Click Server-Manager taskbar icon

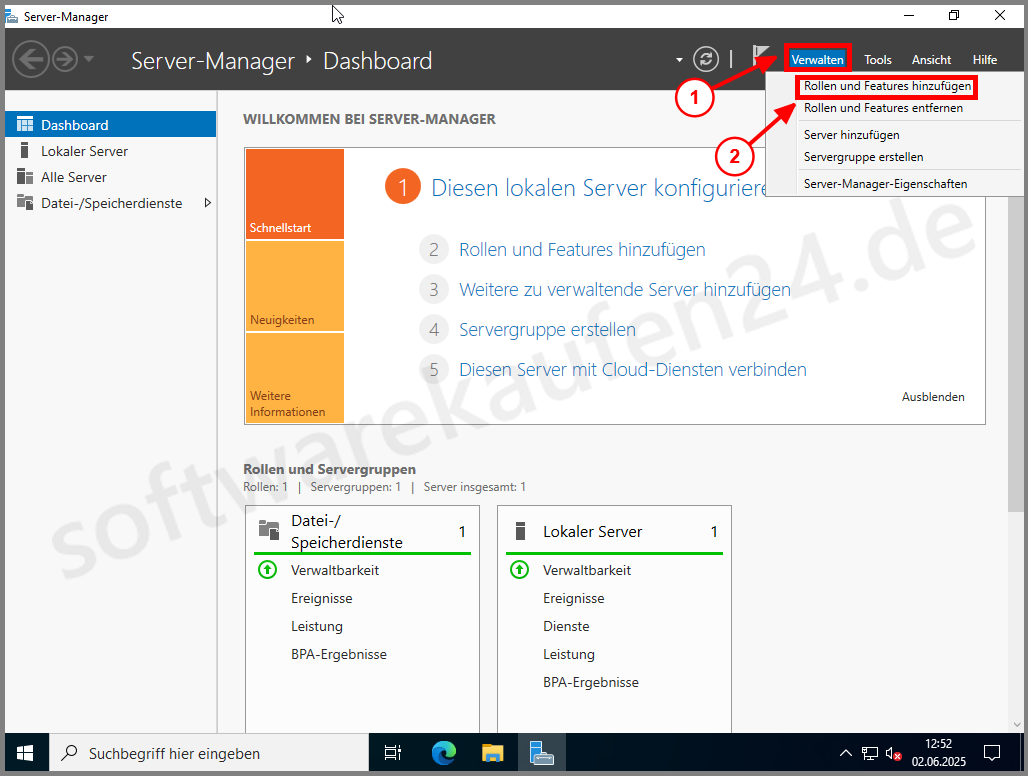click(542, 754)
